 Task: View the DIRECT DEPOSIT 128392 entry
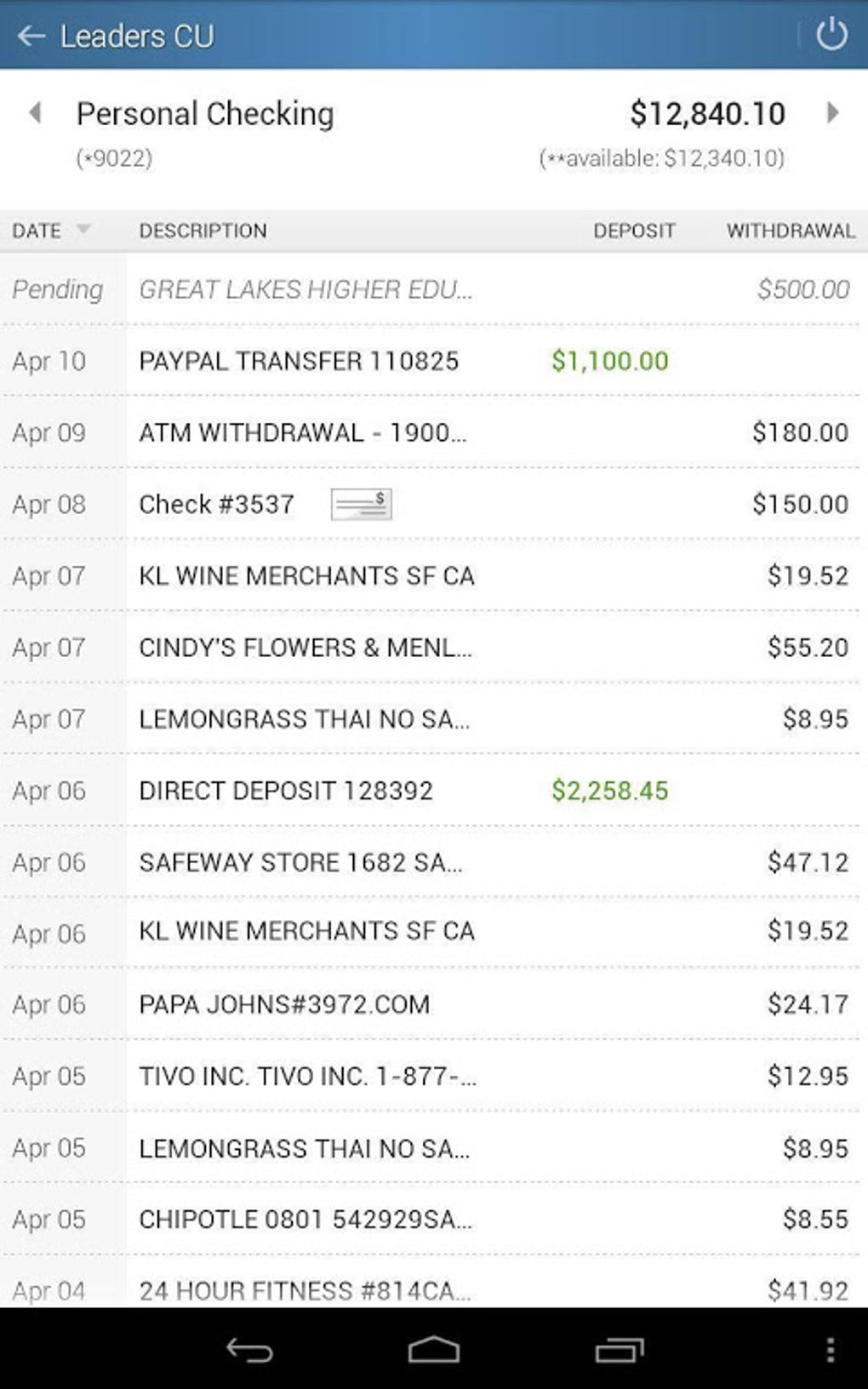(x=286, y=791)
